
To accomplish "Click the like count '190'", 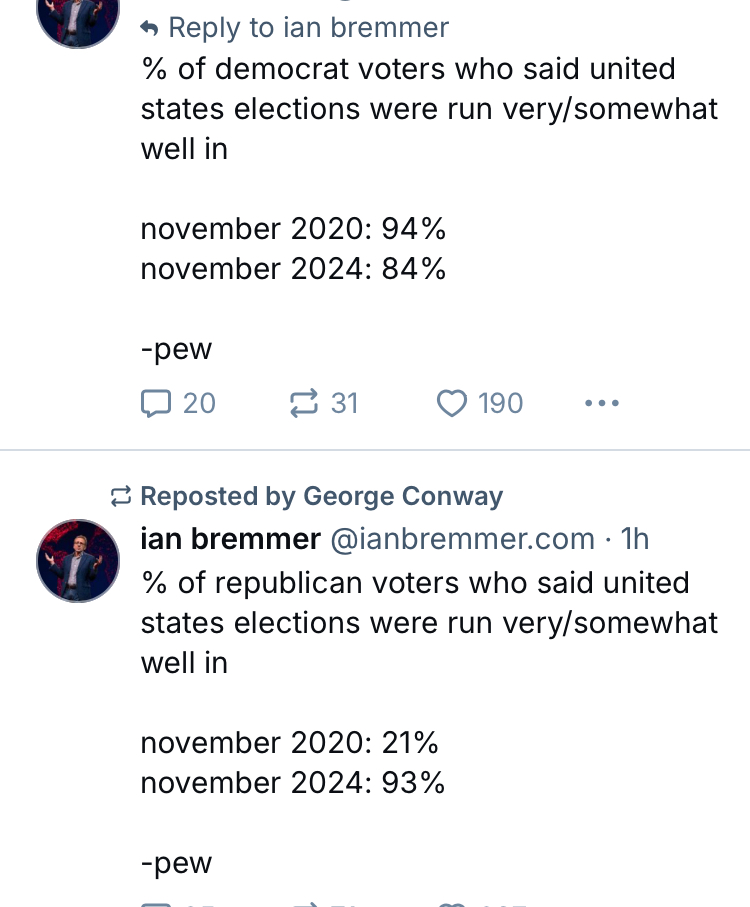I will pyautogui.click(x=500, y=403).
